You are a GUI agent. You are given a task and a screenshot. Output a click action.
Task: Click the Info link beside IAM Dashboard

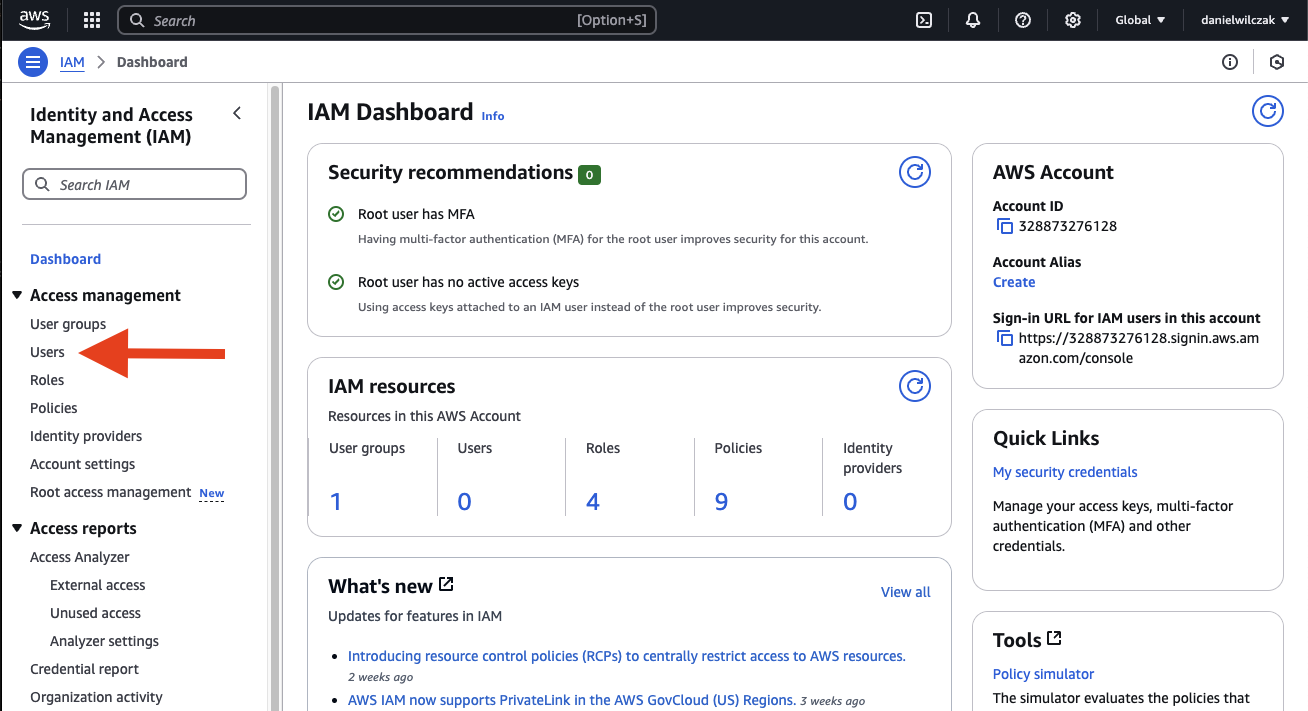click(493, 116)
